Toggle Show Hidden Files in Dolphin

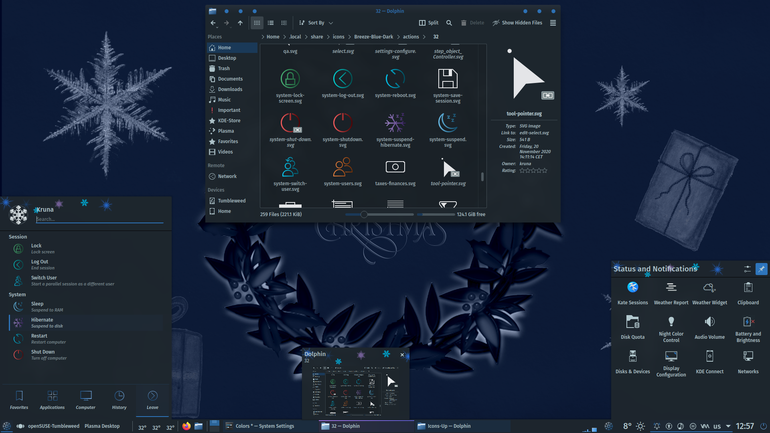coord(518,23)
